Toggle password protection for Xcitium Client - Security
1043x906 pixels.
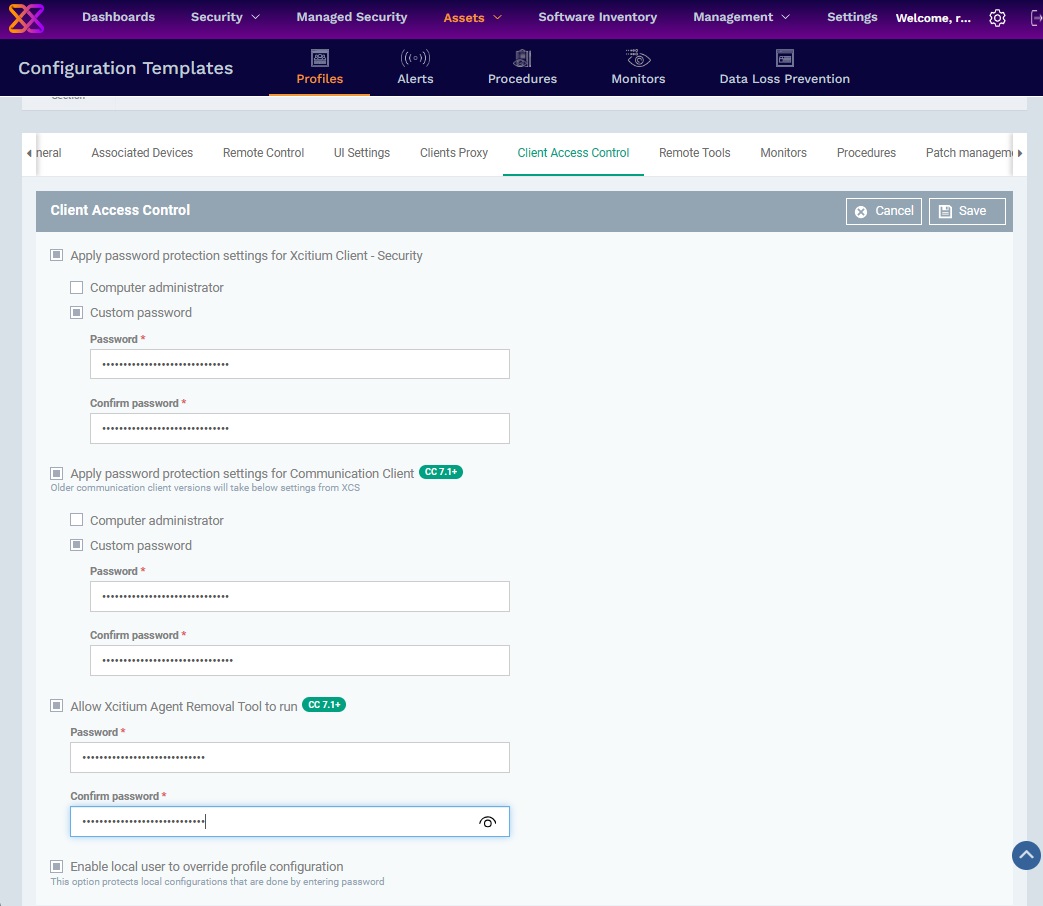(57, 255)
